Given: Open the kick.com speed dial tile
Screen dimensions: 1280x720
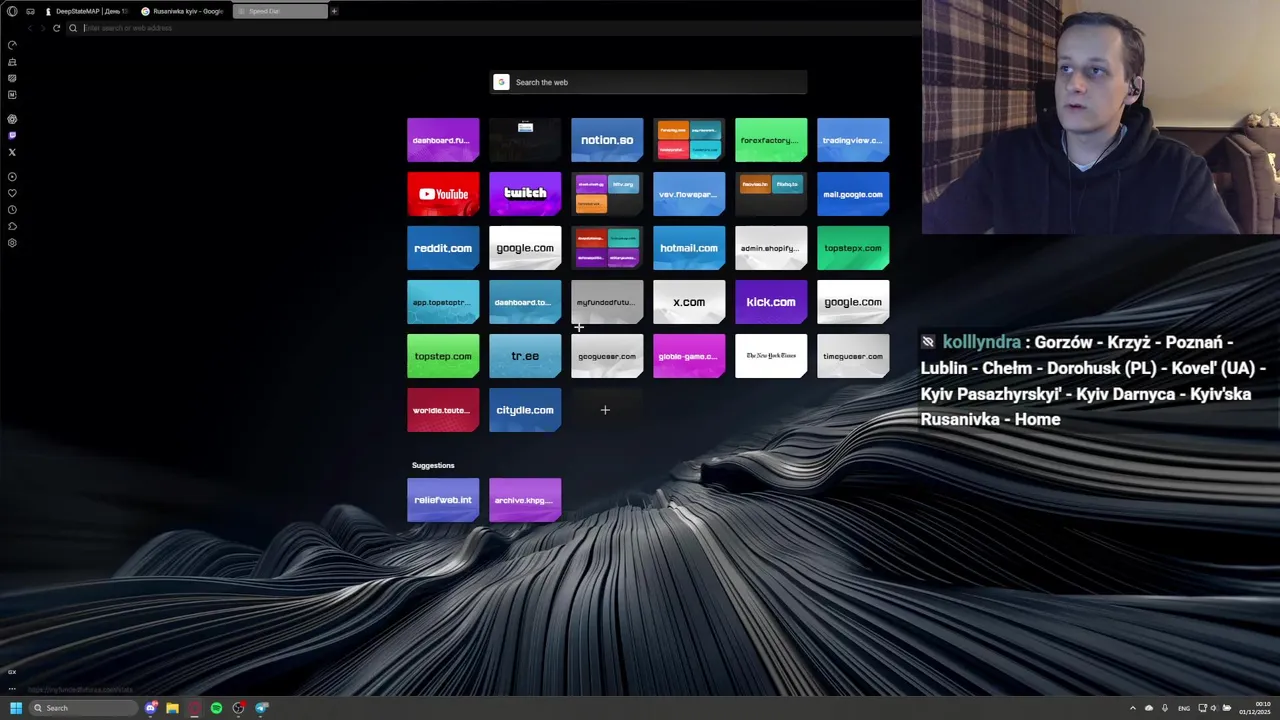Looking at the screenshot, I should click(771, 302).
